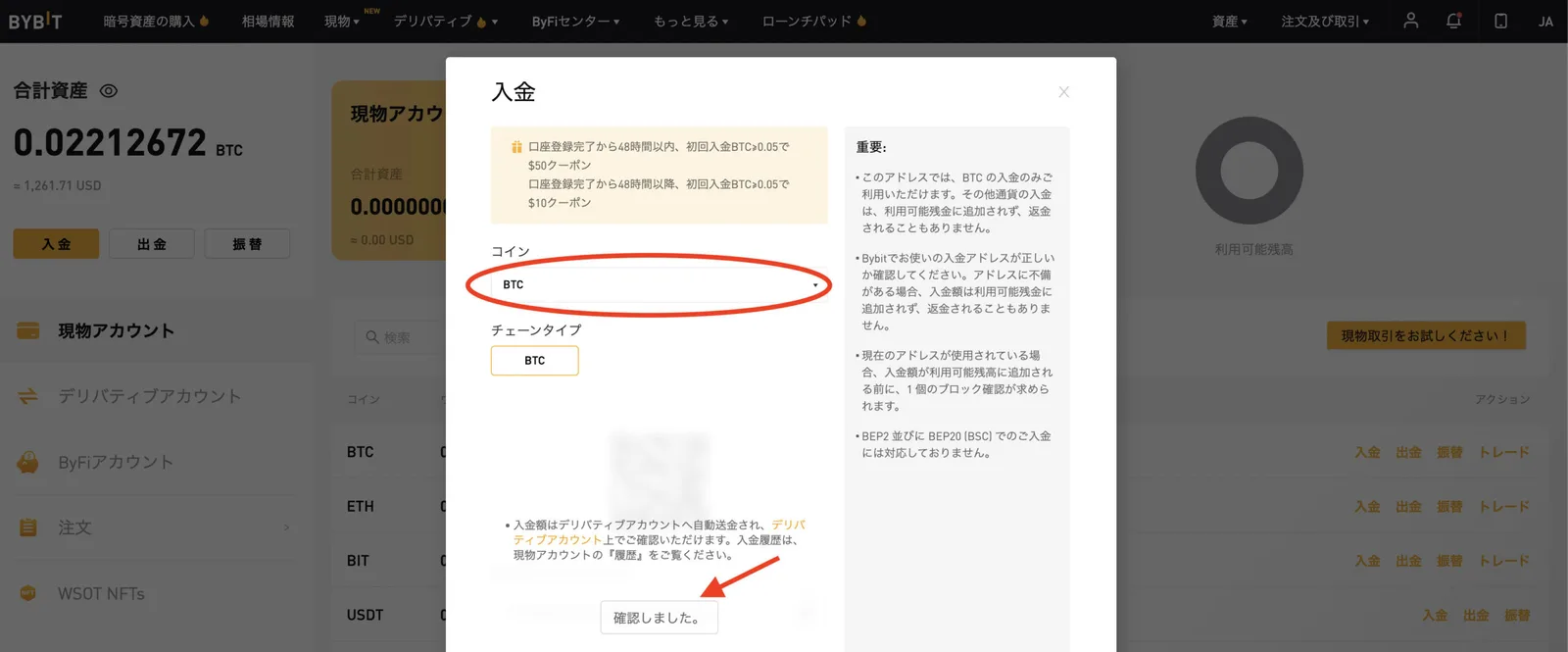Expand 資産 dropdown in header
The width and height of the screenshot is (1568, 652).
click(x=1230, y=22)
